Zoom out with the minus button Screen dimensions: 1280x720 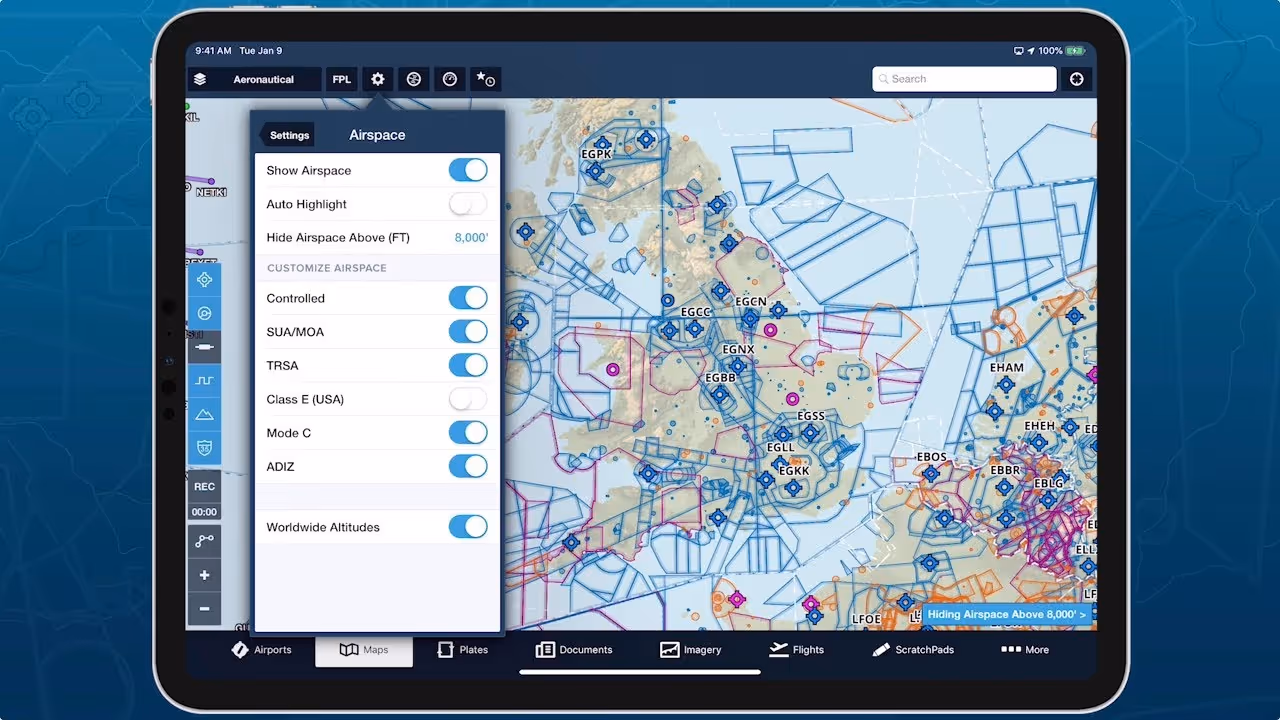205,609
